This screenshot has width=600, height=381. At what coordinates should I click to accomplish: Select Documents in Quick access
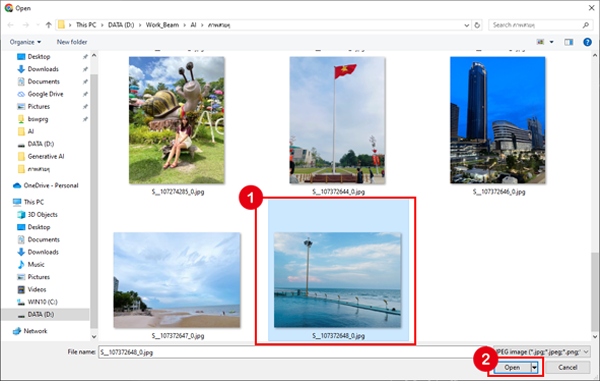pos(44,81)
